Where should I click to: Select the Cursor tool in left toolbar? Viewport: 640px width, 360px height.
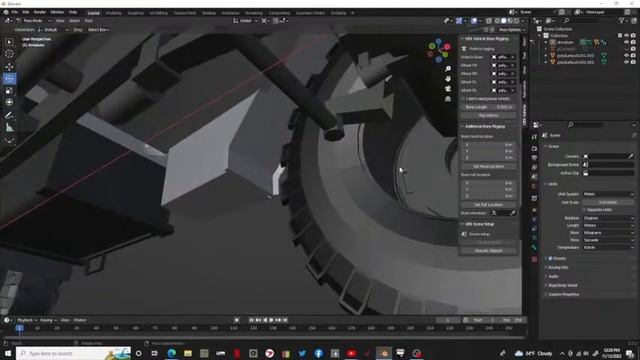coord(9,54)
